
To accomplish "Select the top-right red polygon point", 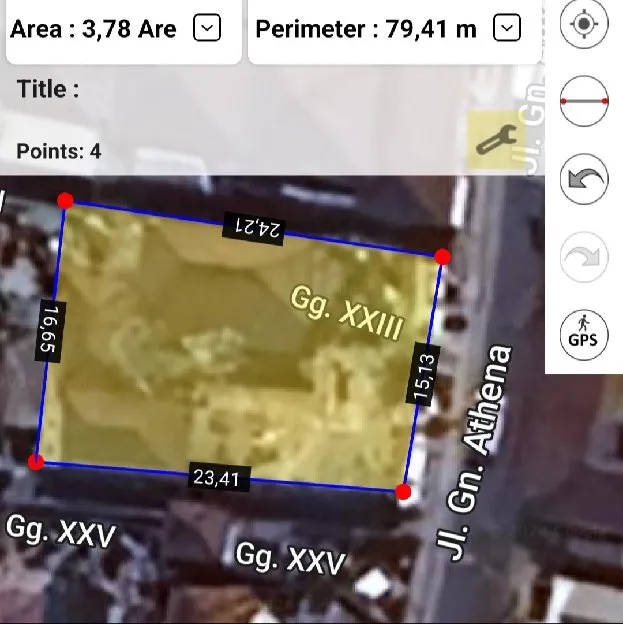I will 443,257.
